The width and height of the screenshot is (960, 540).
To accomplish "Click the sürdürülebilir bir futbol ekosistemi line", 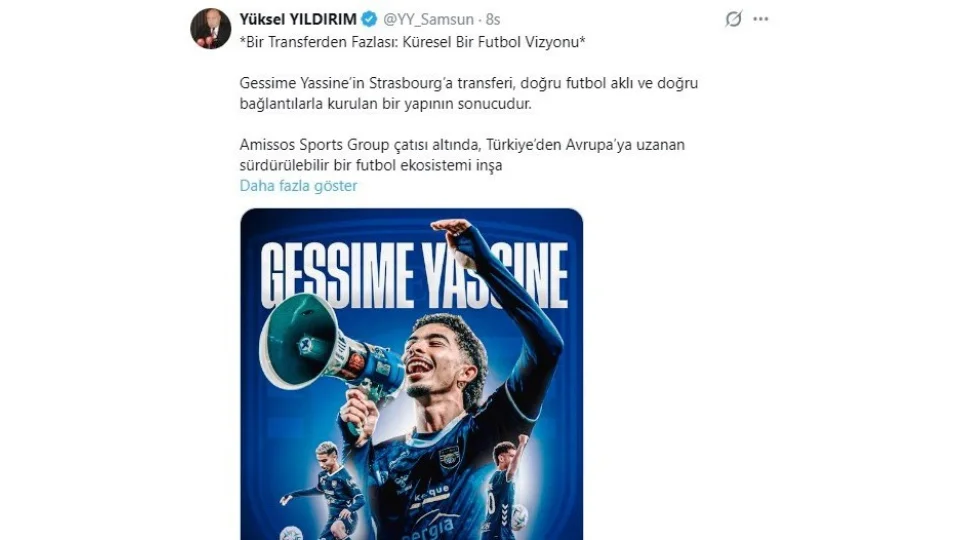I will click(370, 165).
